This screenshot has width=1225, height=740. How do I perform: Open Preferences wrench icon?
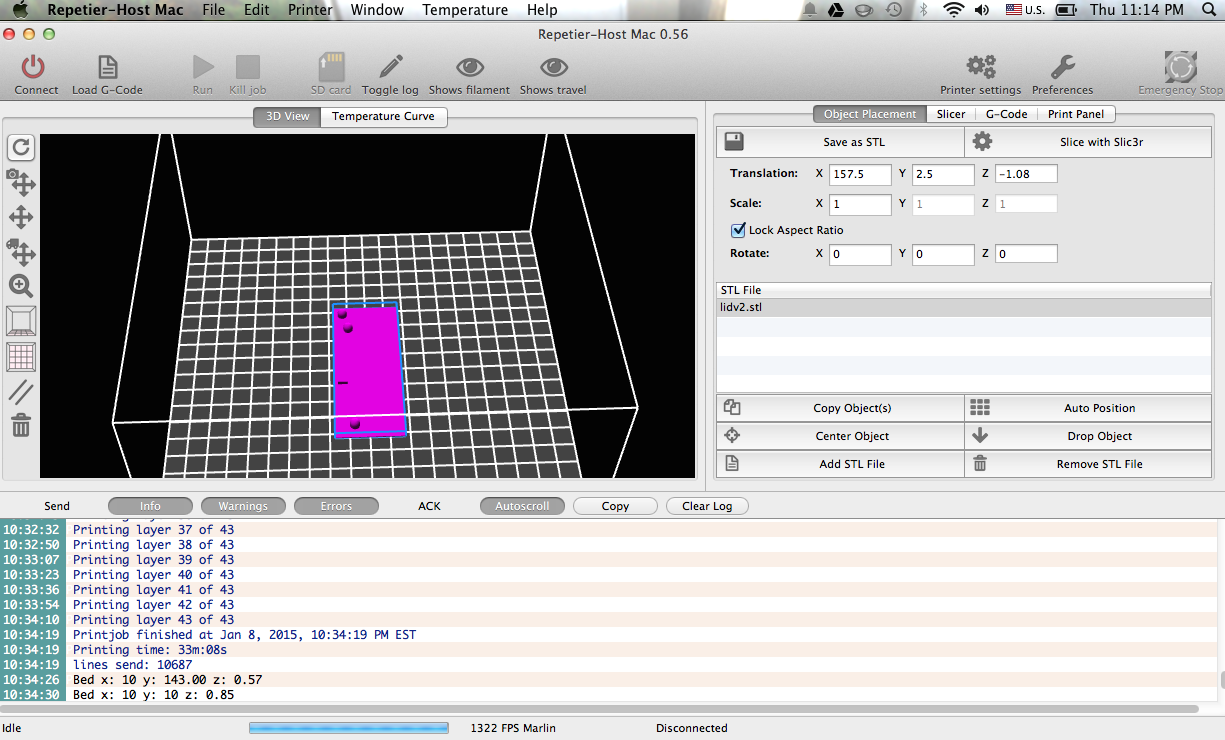1062,67
